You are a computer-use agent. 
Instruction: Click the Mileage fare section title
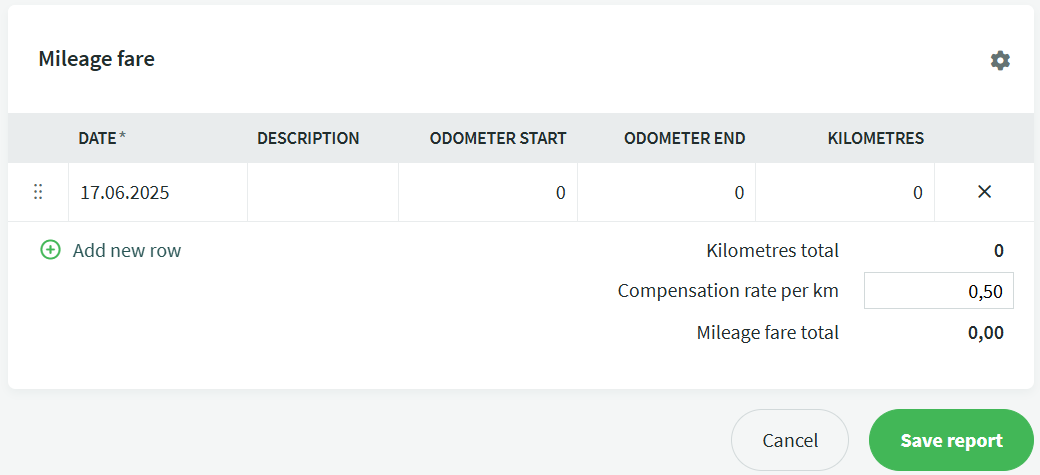pyautogui.click(x=97, y=59)
